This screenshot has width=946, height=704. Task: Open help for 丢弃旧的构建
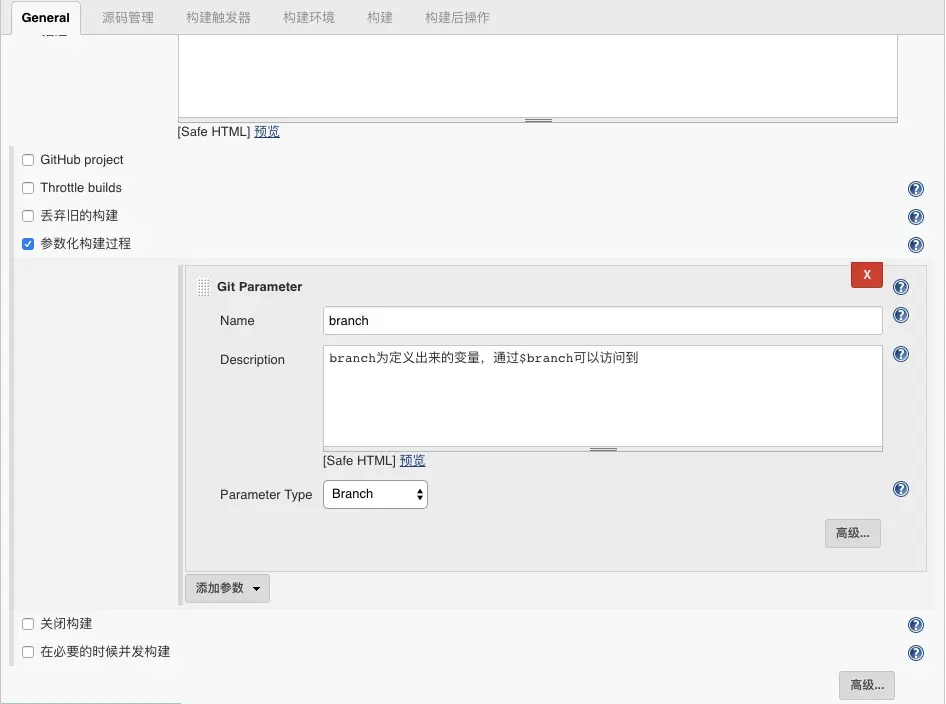coord(915,217)
